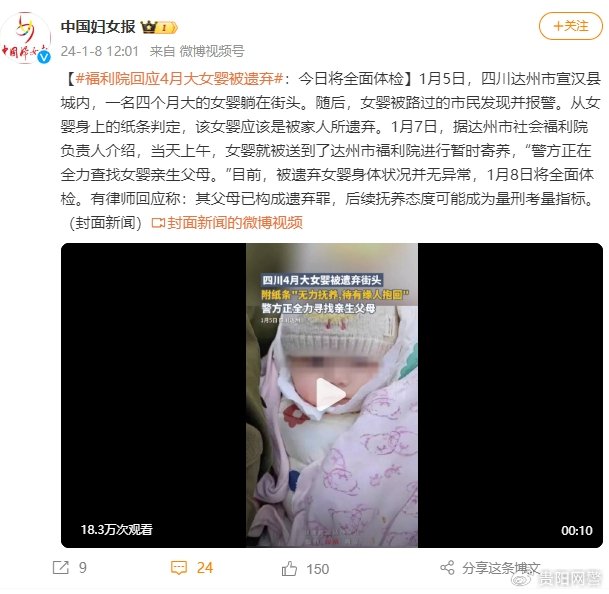
Task: Open comments via speech bubble icon
Action: [179, 568]
